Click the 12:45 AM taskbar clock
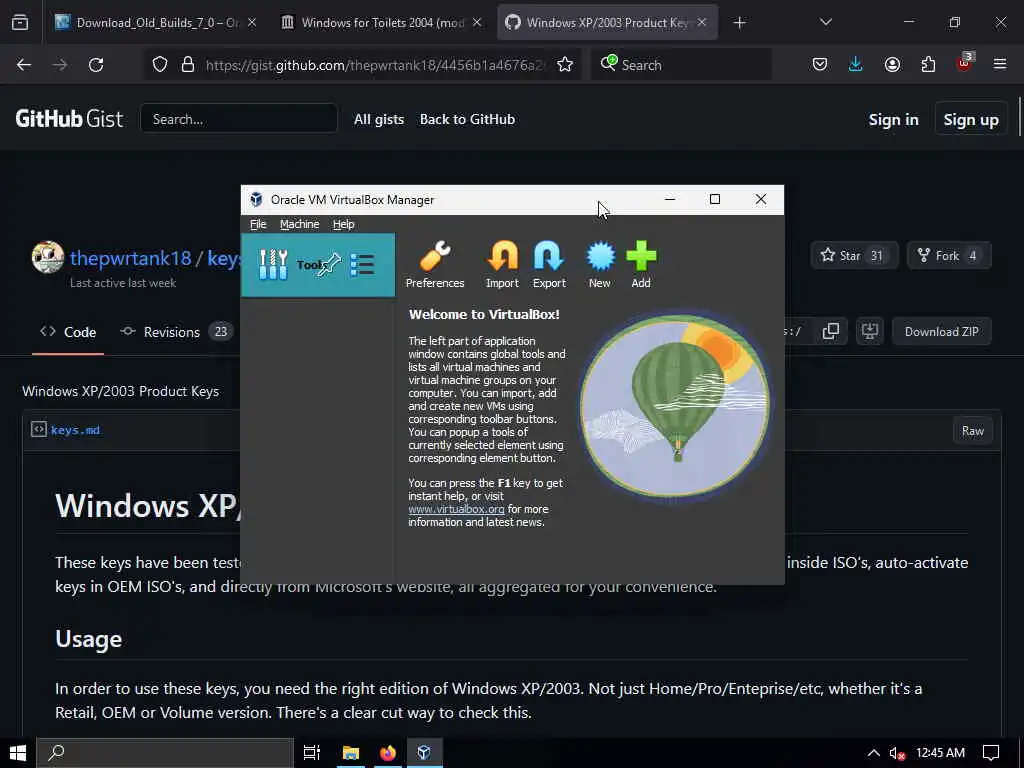The width and height of the screenshot is (1024, 768). (940, 753)
